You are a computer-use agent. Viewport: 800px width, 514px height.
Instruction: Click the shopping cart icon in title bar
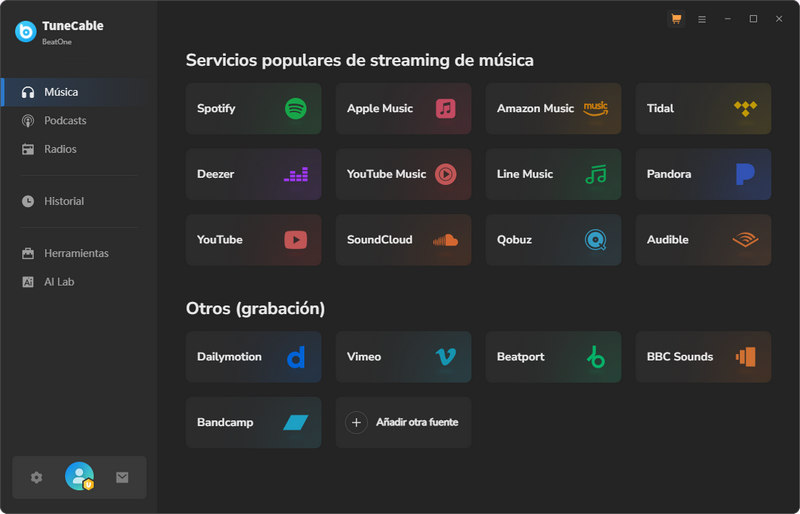[676, 19]
